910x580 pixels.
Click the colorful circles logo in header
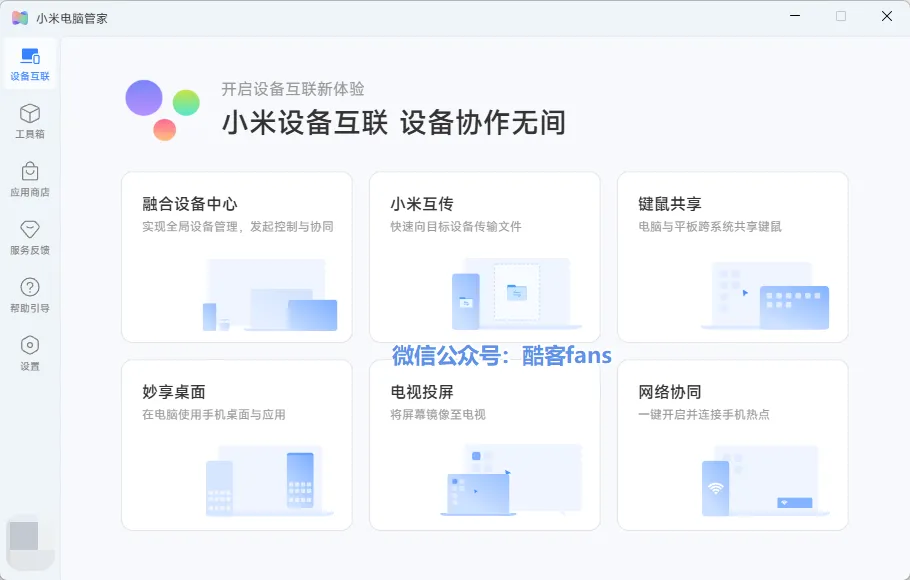point(162,110)
